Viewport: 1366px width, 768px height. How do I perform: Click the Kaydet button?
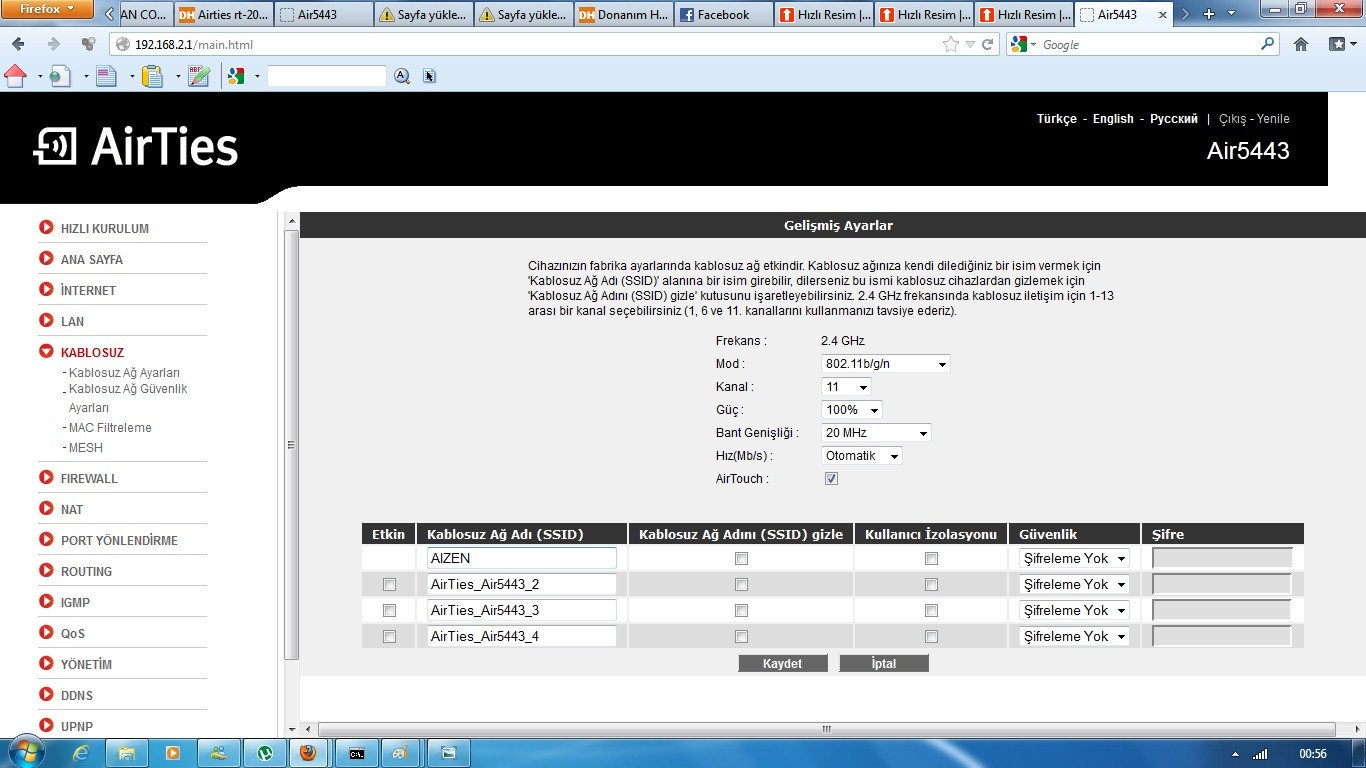(x=782, y=664)
